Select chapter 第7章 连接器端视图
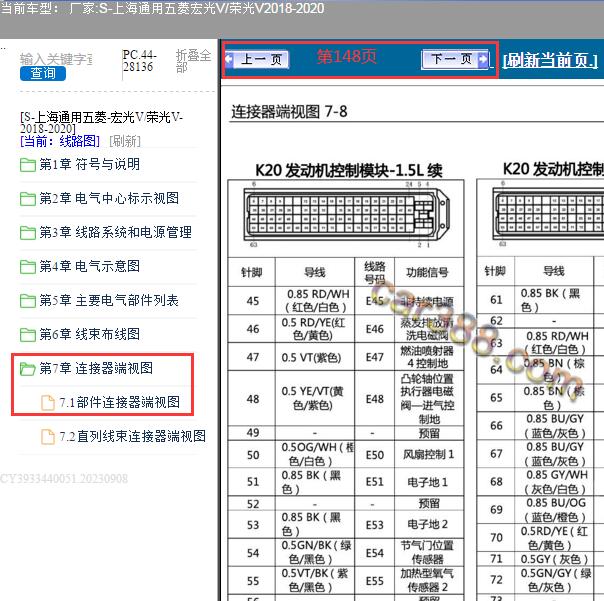 (96, 368)
